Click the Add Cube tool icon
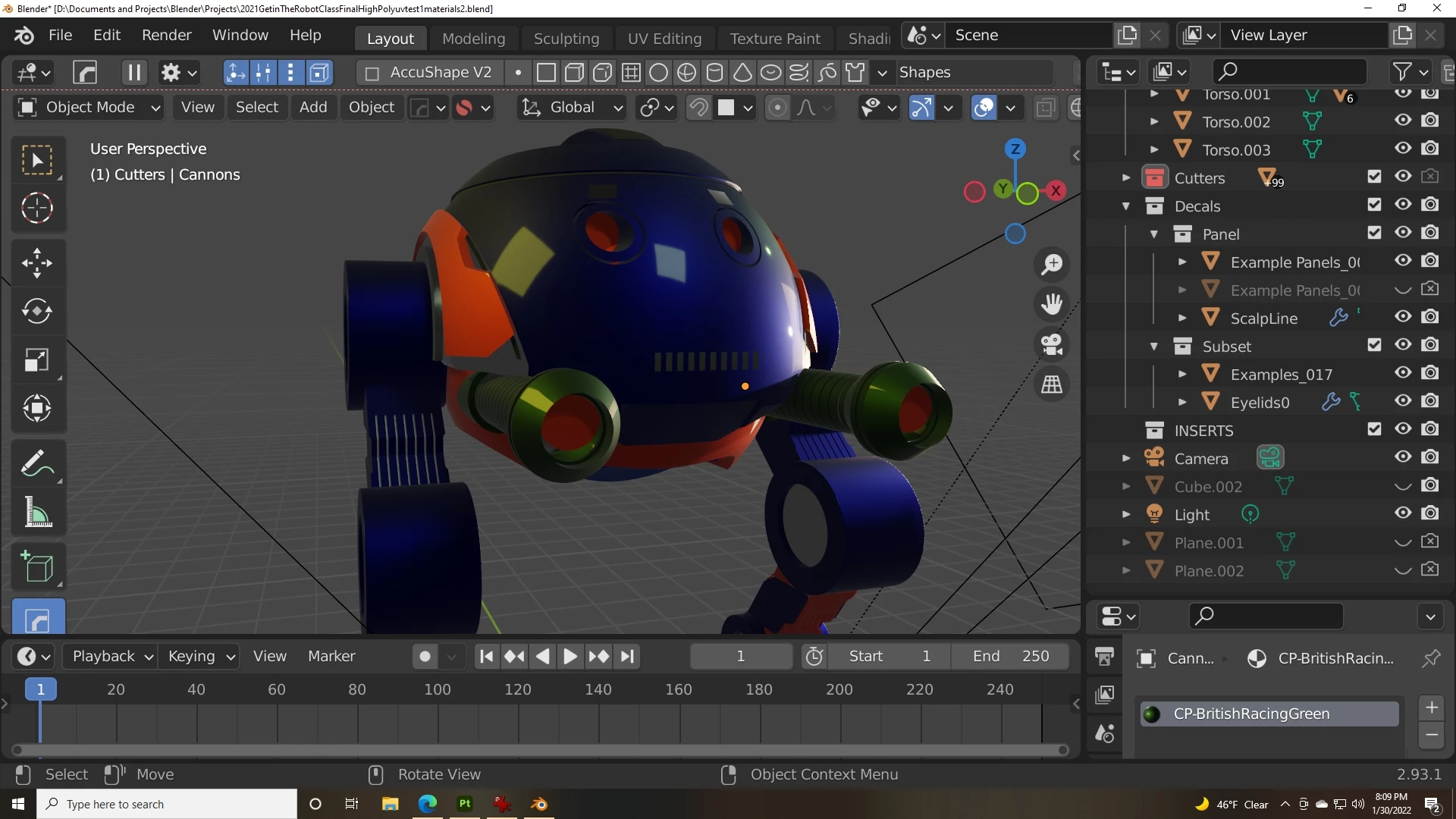Viewport: 1456px width, 819px height. (36, 567)
